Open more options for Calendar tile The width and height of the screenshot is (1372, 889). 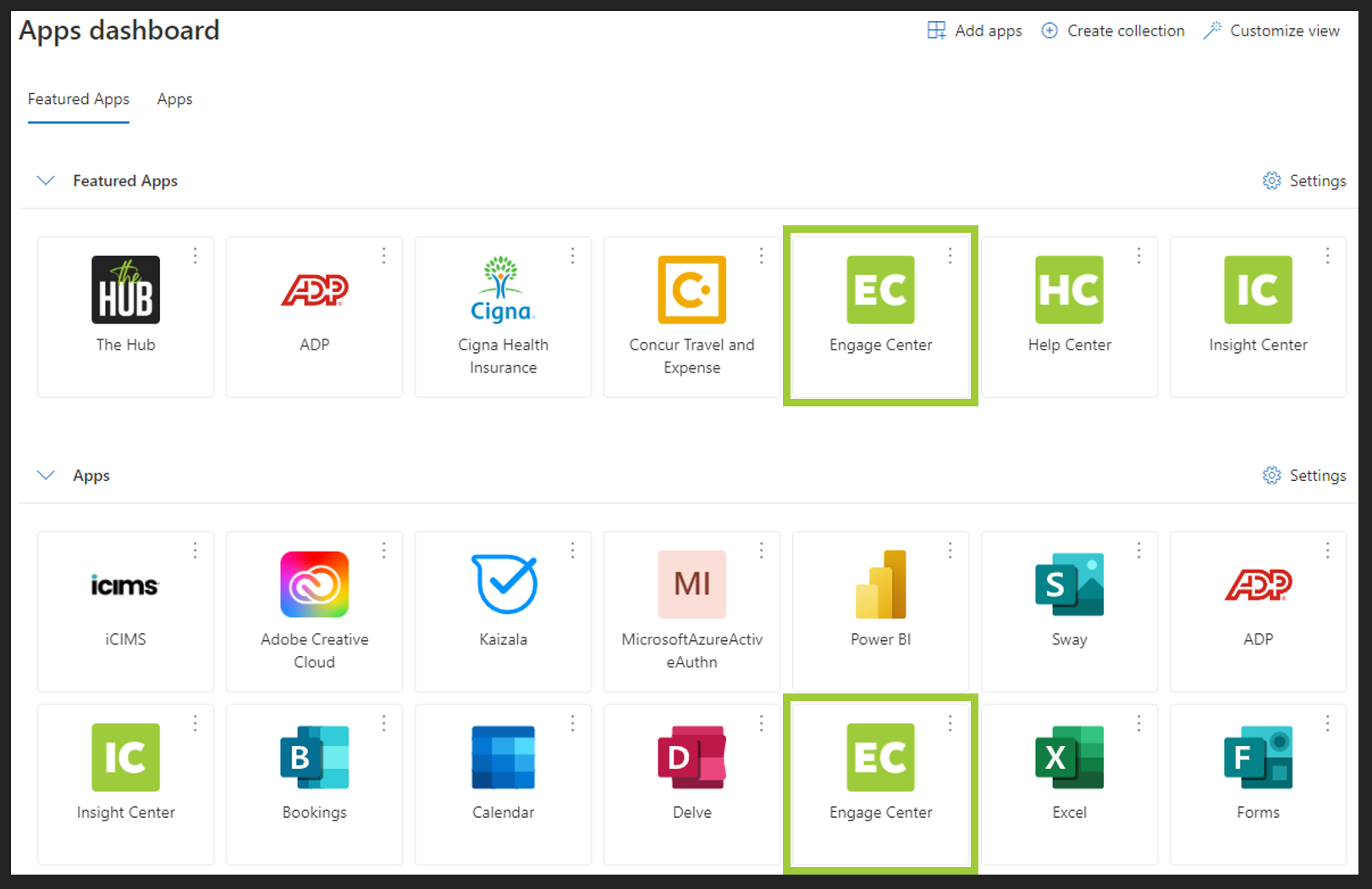(x=573, y=723)
